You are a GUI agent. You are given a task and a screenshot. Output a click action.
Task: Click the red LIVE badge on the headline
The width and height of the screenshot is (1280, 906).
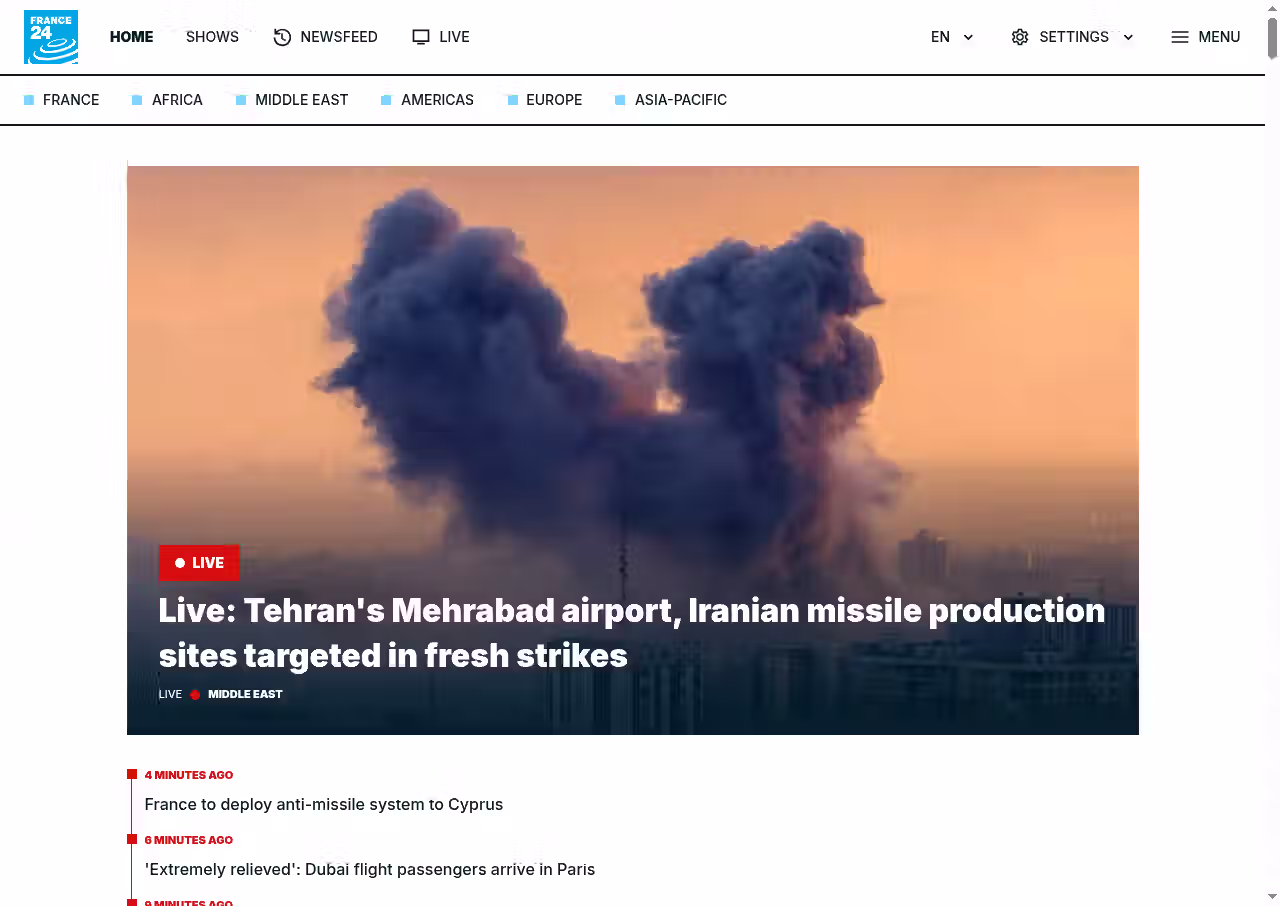pos(199,563)
